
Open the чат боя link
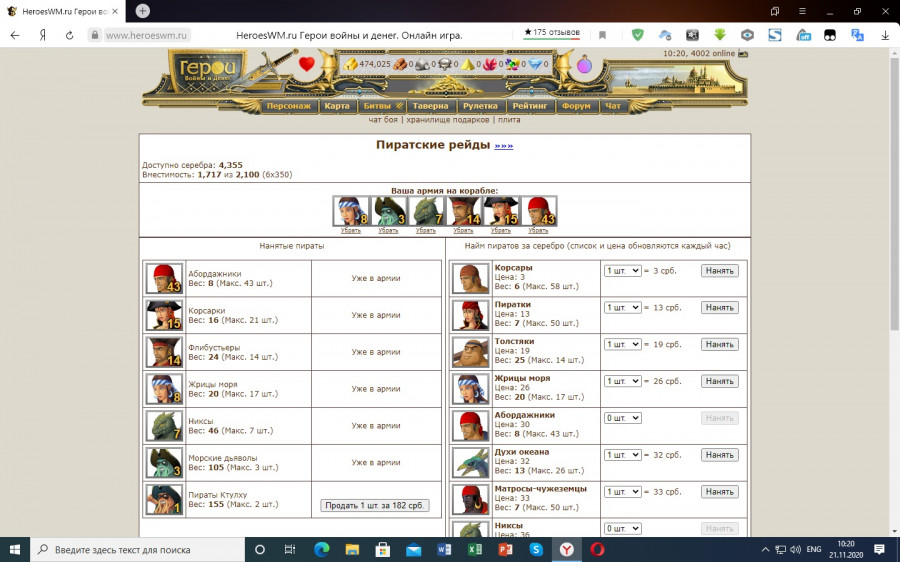(x=383, y=120)
